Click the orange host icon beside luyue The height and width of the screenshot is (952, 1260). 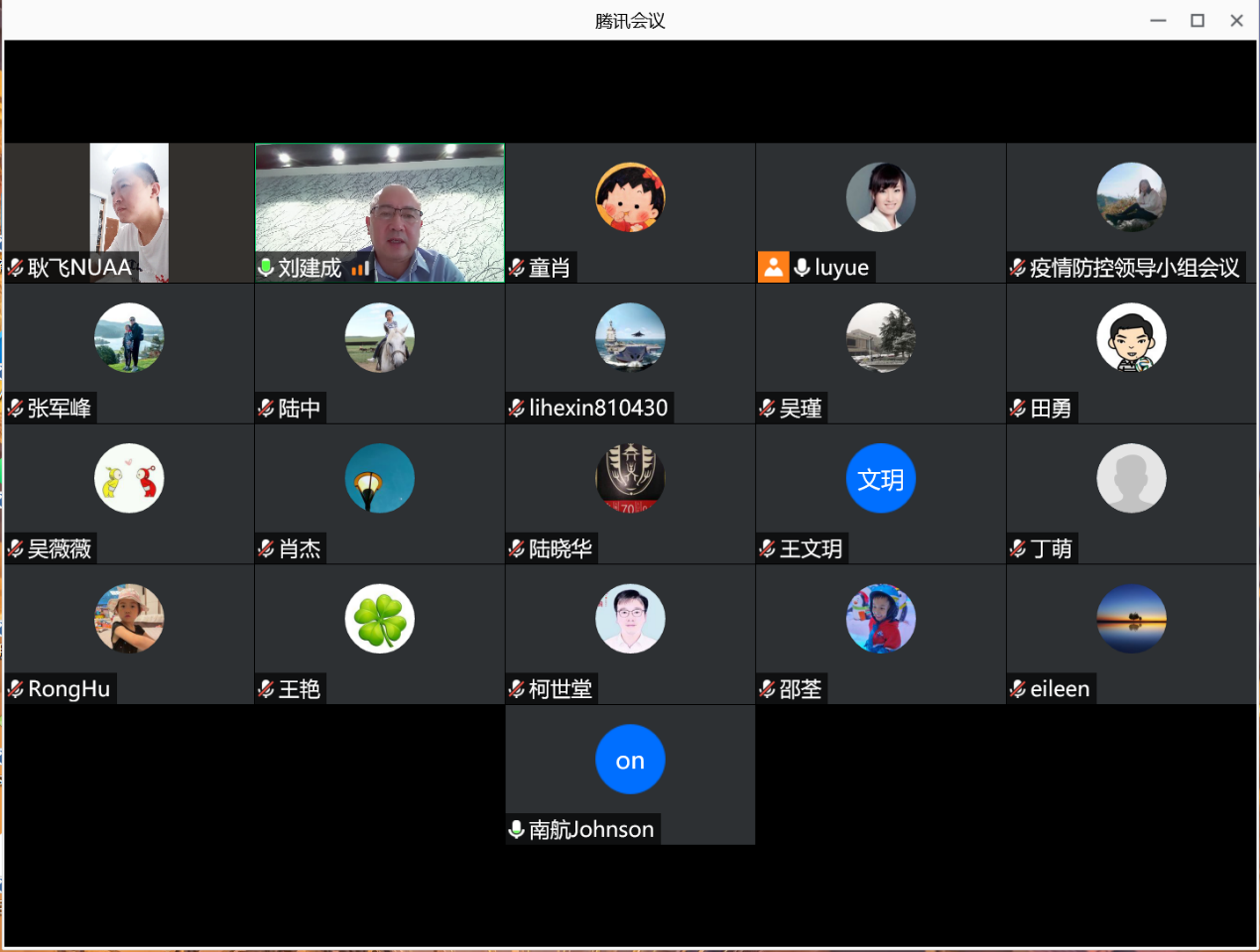(773, 267)
